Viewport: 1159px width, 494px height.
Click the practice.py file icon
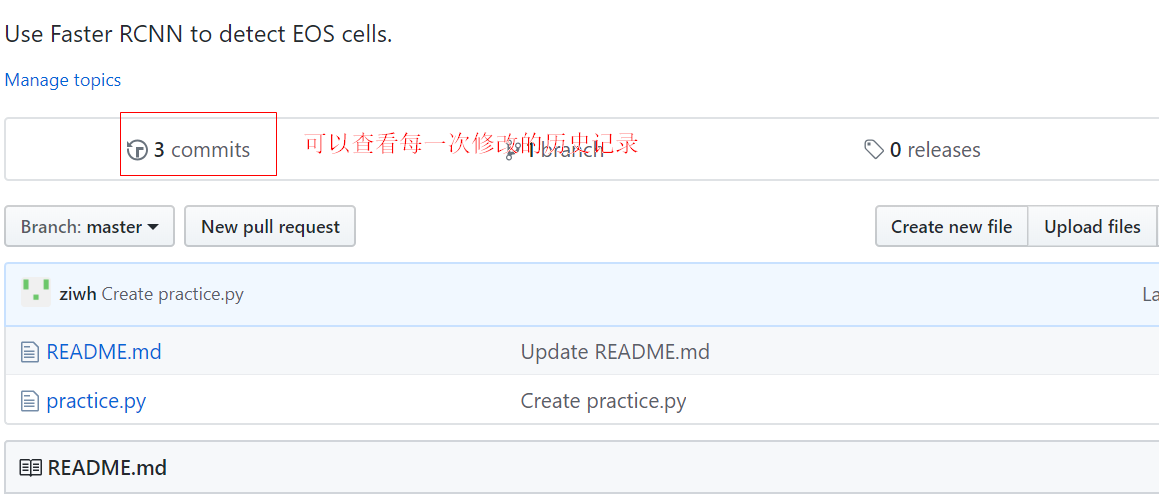tap(30, 402)
